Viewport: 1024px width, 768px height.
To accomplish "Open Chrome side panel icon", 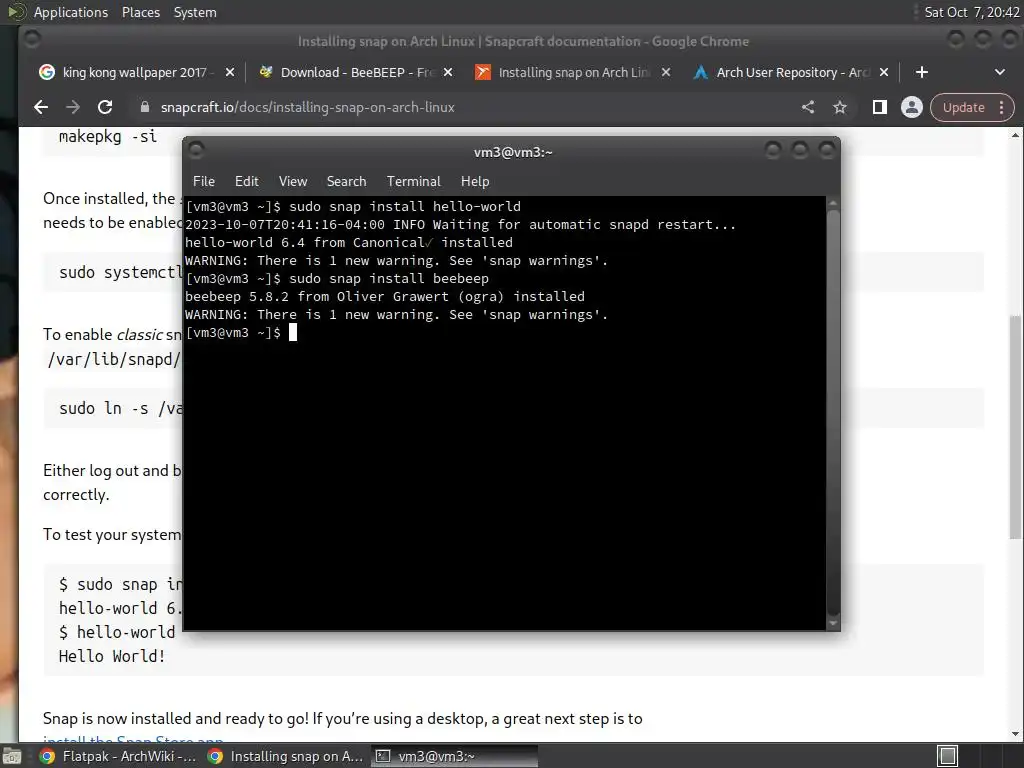I will 880,107.
